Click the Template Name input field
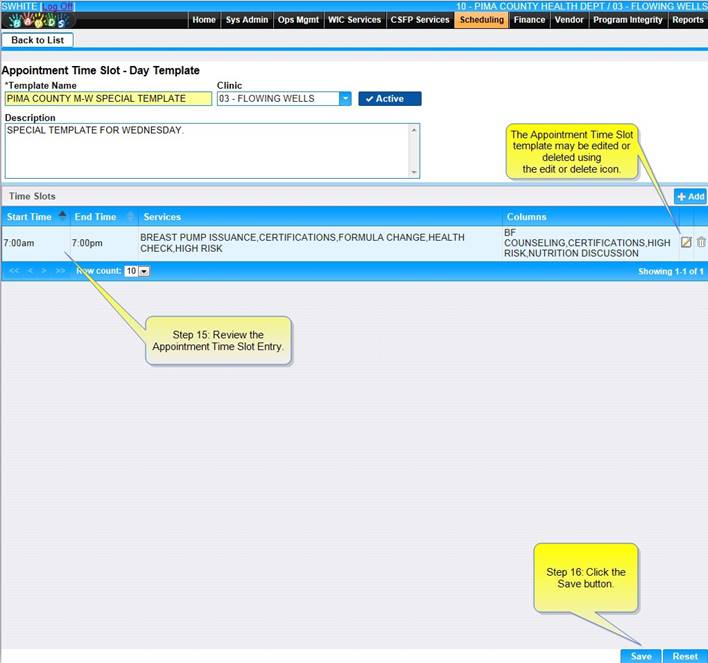 pos(107,99)
